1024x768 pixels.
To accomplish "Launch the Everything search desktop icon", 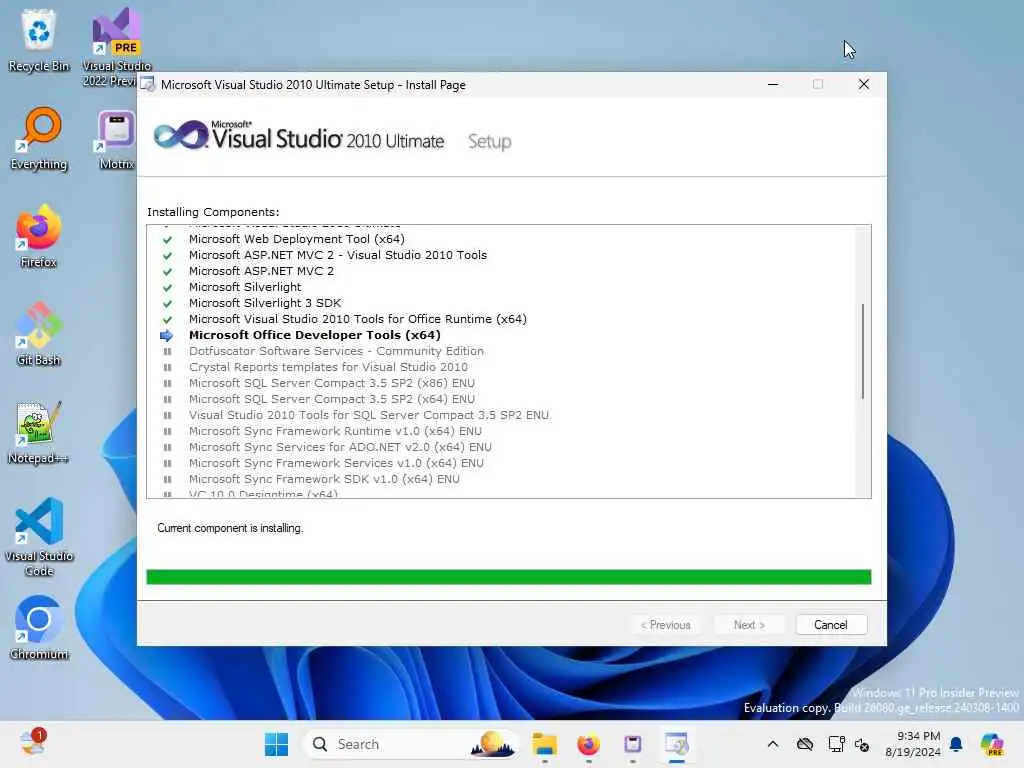I will (x=39, y=138).
